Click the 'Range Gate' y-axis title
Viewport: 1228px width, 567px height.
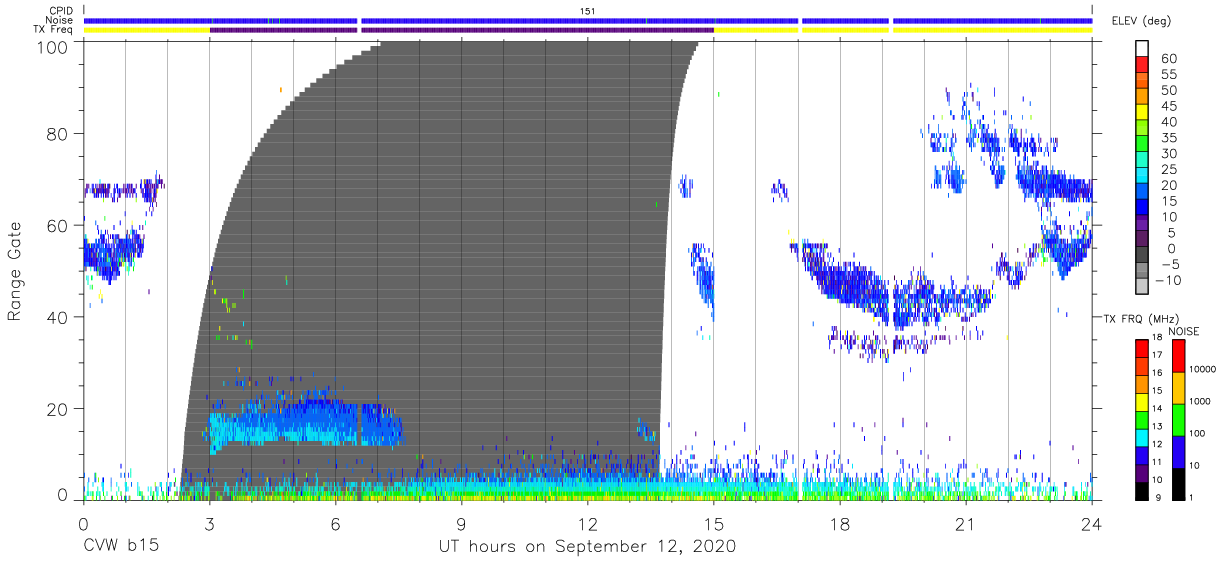[15, 270]
